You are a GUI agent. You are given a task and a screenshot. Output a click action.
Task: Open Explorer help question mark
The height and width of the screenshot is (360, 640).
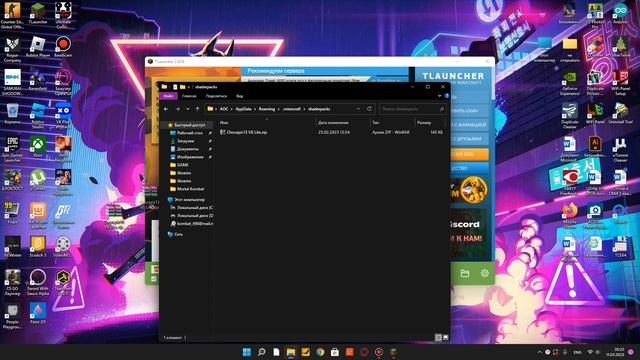pyautogui.click(x=447, y=96)
